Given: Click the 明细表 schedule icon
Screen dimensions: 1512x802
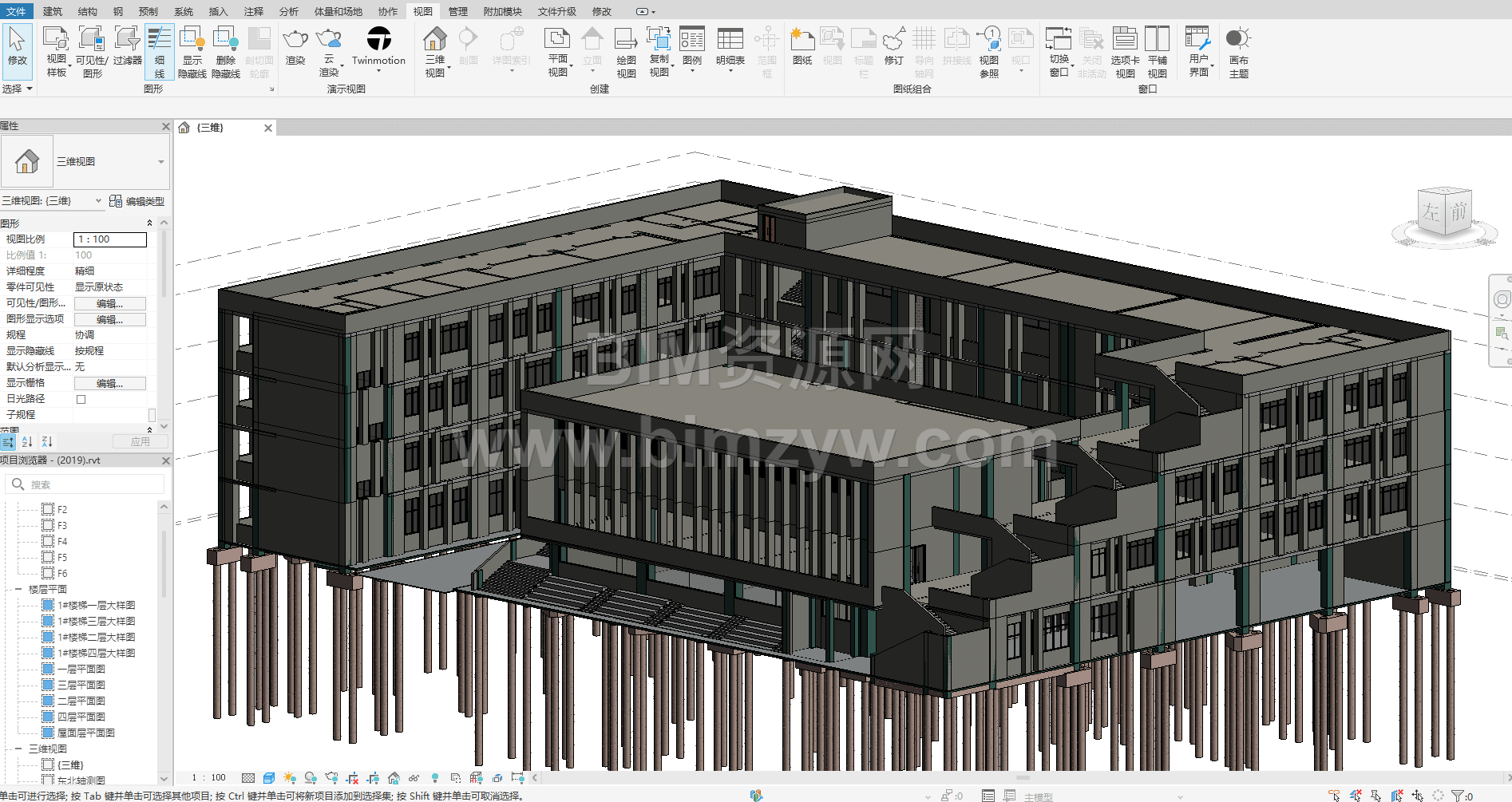Looking at the screenshot, I should pyautogui.click(x=730, y=40).
